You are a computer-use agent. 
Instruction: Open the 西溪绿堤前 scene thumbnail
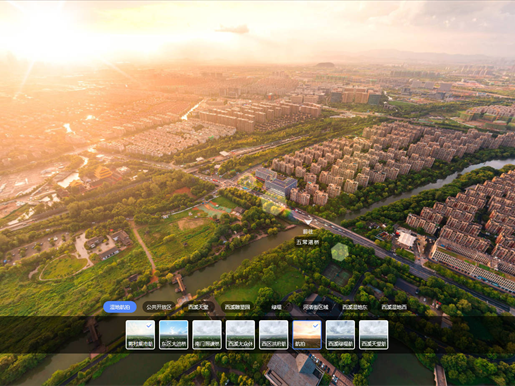(x=340, y=335)
